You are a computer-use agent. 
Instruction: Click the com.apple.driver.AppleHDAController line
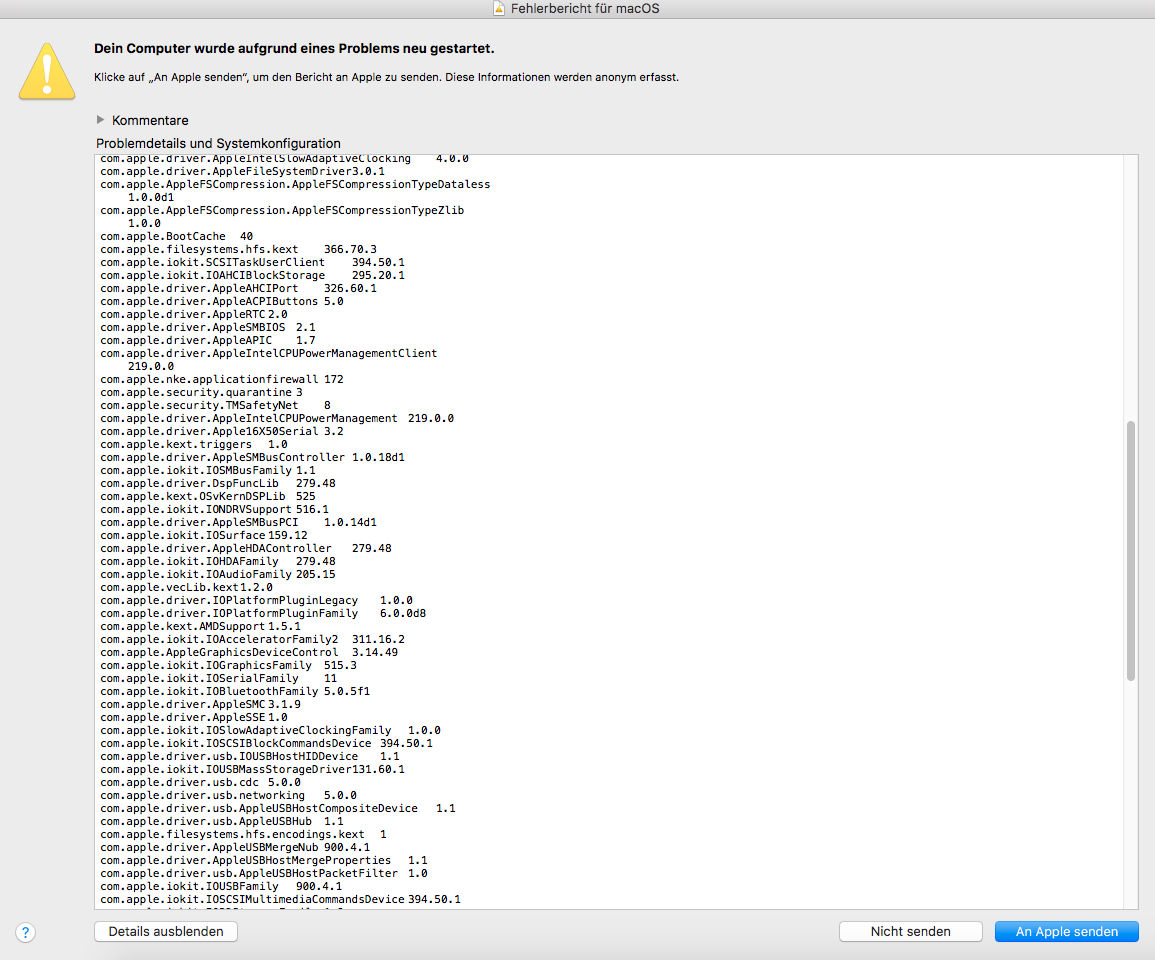click(246, 549)
